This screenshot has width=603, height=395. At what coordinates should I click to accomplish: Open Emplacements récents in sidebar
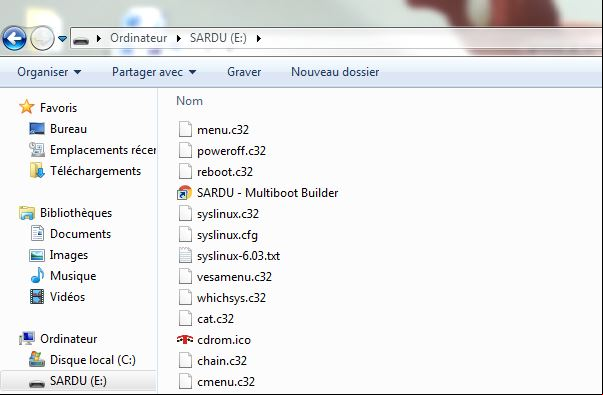pyautogui.click(x=103, y=150)
